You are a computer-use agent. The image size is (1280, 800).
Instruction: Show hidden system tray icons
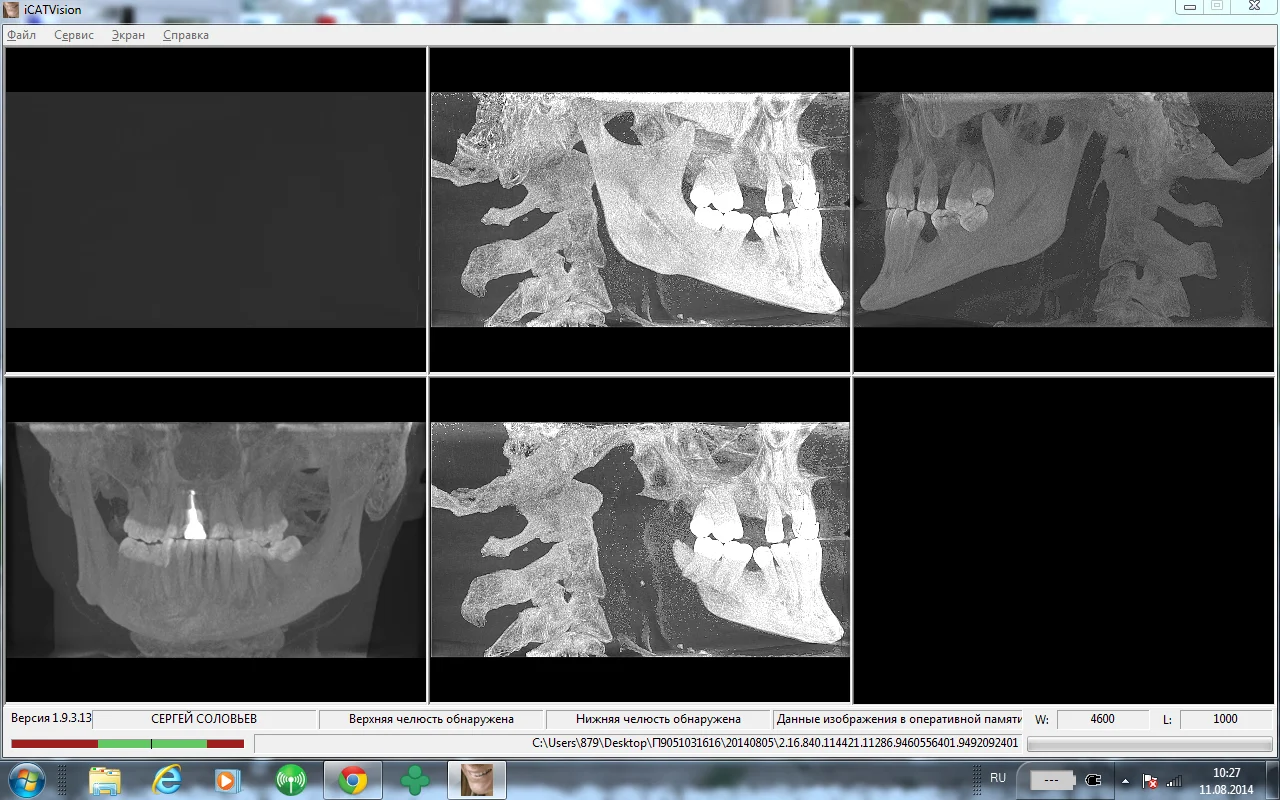tap(1125, 781)
